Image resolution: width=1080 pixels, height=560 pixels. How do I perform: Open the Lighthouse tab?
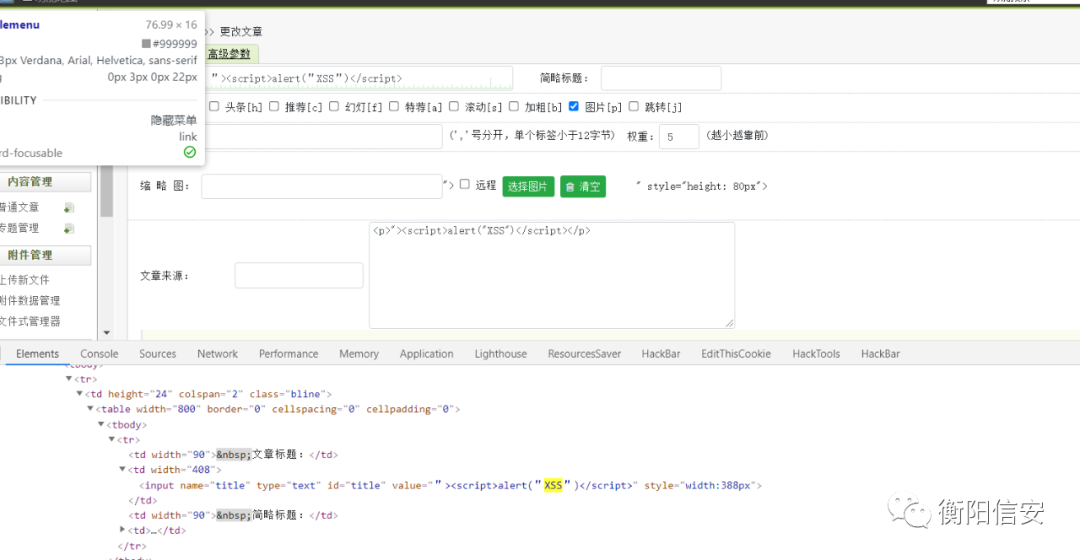point(501,353)
